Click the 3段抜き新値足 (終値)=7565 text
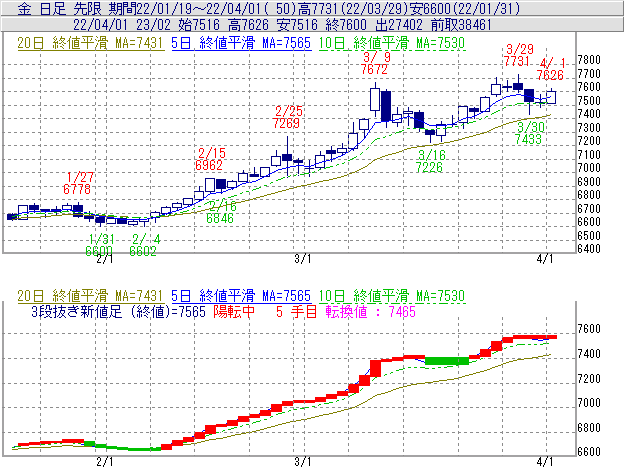The width and height of the screenshot is (624, 475). [119, 311]
